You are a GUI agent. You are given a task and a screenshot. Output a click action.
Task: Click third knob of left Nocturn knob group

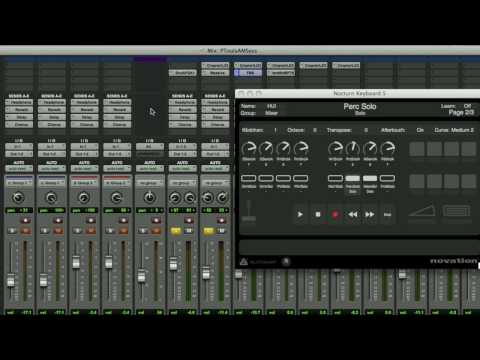coord(283,148)
